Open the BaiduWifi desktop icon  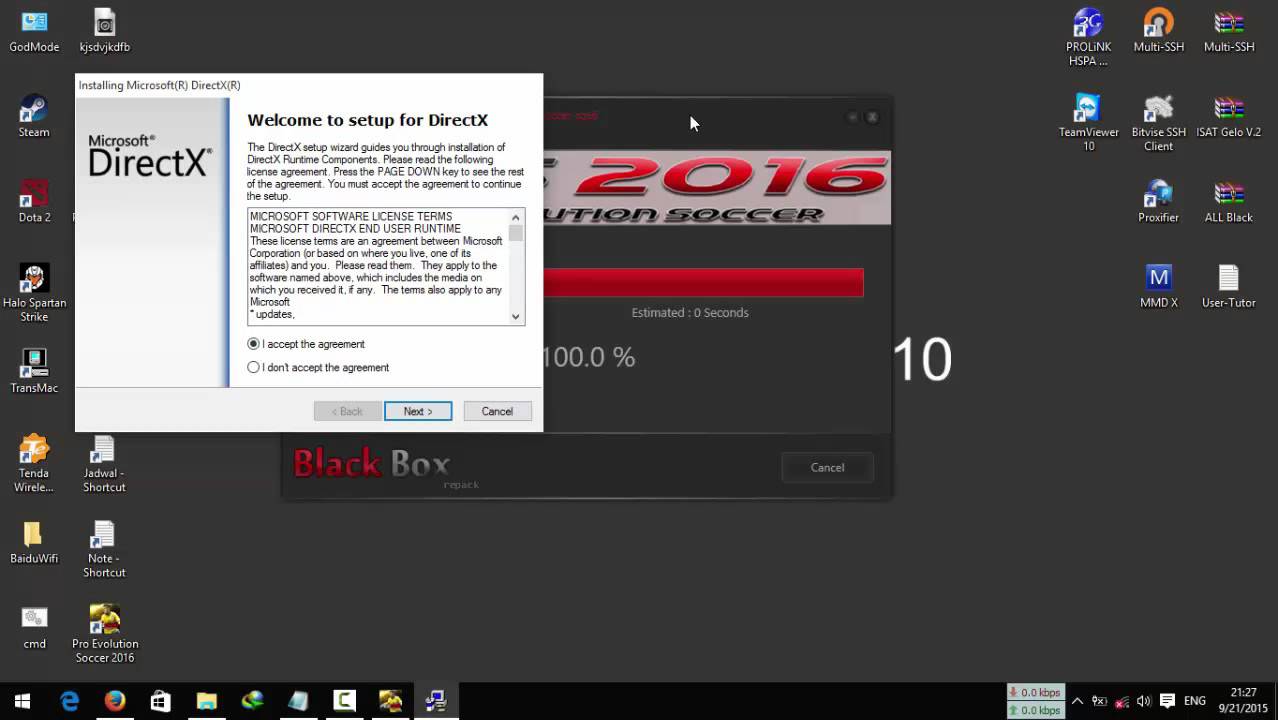click(34, 542)
